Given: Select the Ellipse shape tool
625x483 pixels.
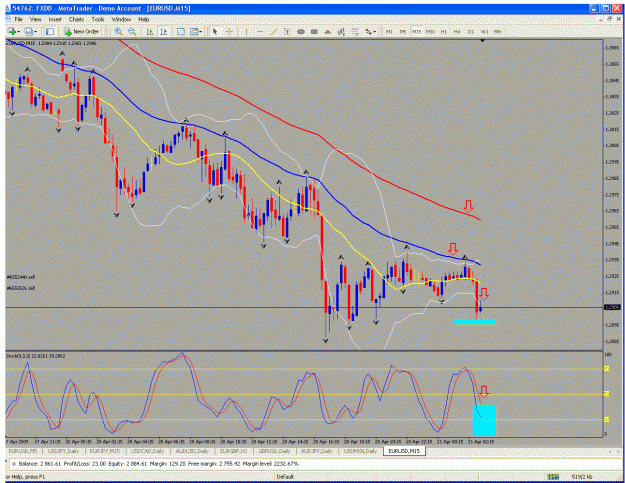Looking at the screenshot, I should pyautogui.click(x=301, y=31).
